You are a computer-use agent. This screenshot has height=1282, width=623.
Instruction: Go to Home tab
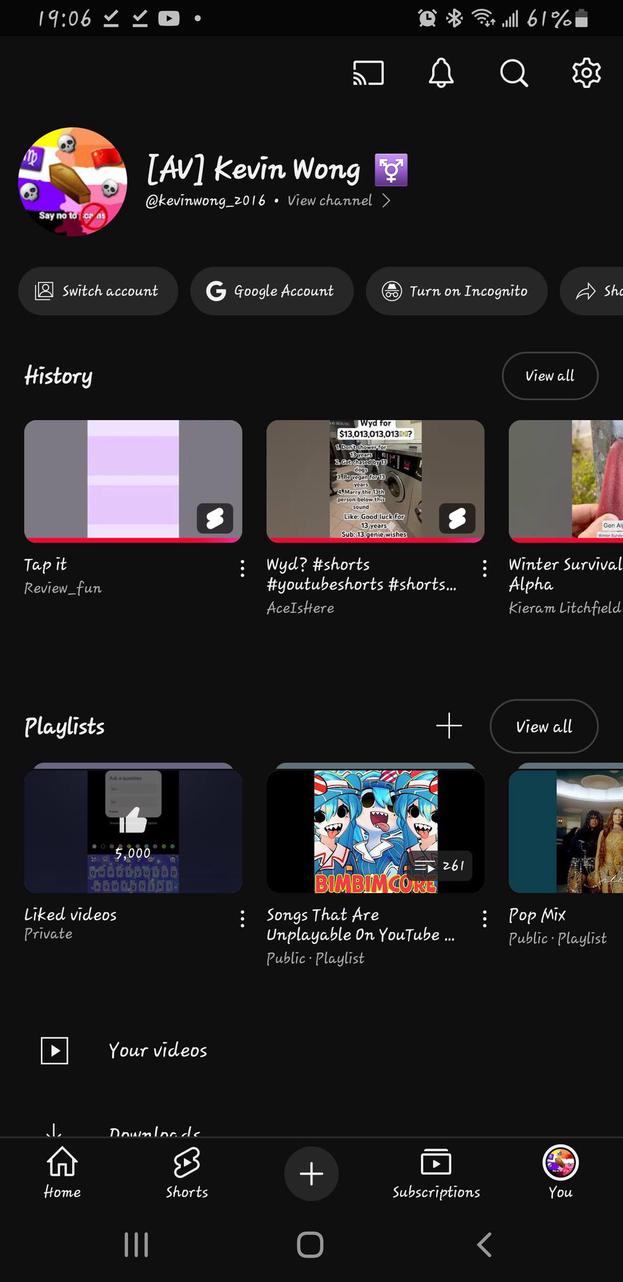click(x=62, y=1173)
